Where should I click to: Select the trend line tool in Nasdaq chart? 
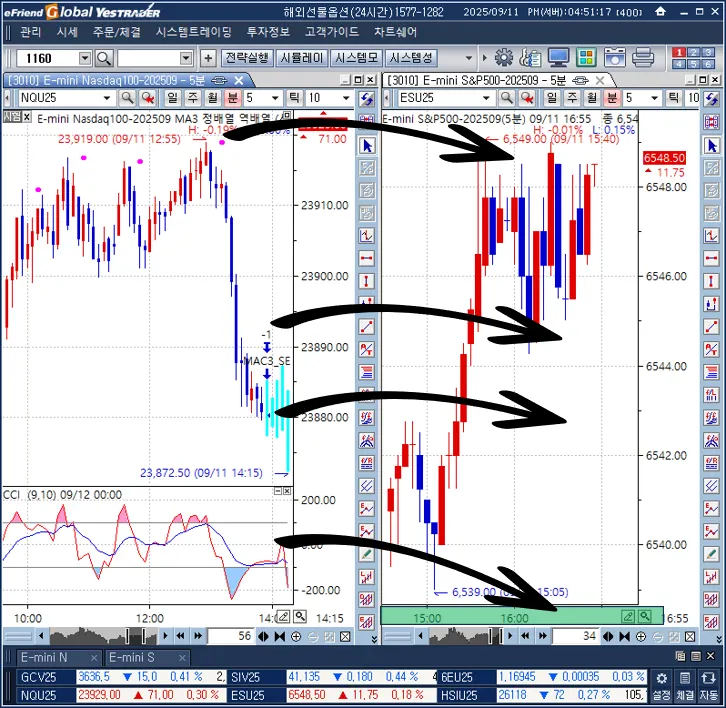pyautogui.click(x=367, y=326)
